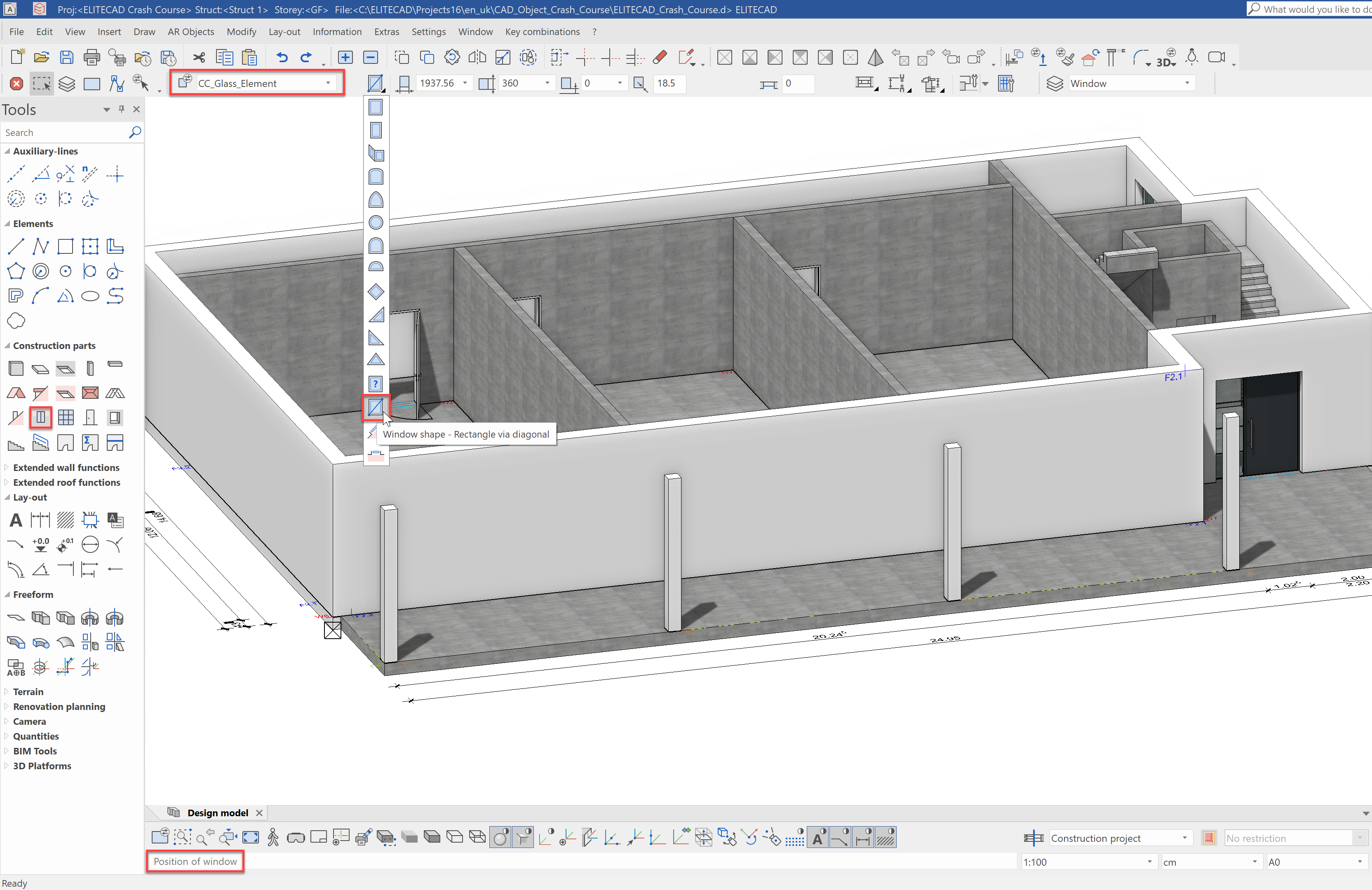The image size is (1372, 890).
Task: Redo the last undone action
Action: click(x=306, y=57)
